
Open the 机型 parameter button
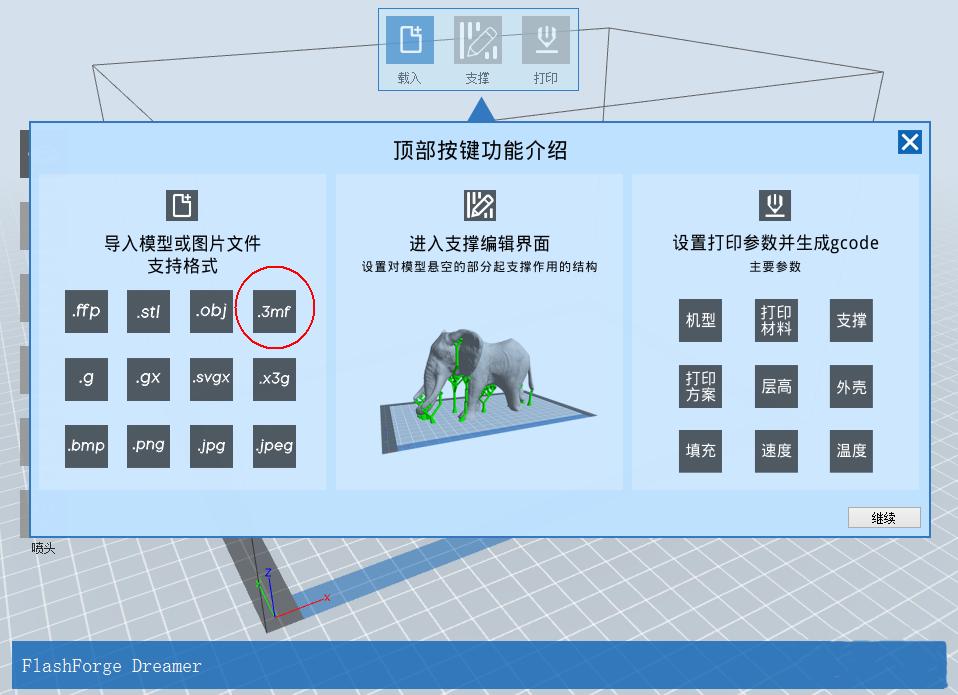tap(699, 320)
